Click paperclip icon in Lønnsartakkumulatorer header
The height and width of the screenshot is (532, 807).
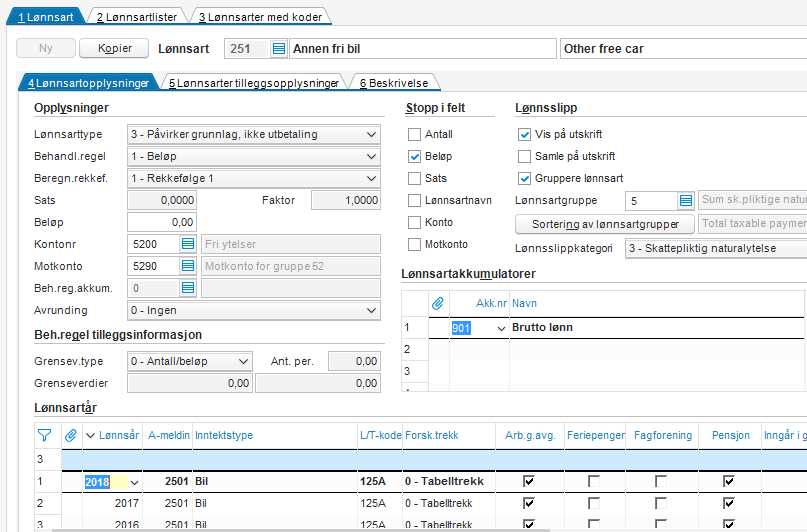(437, 304)
